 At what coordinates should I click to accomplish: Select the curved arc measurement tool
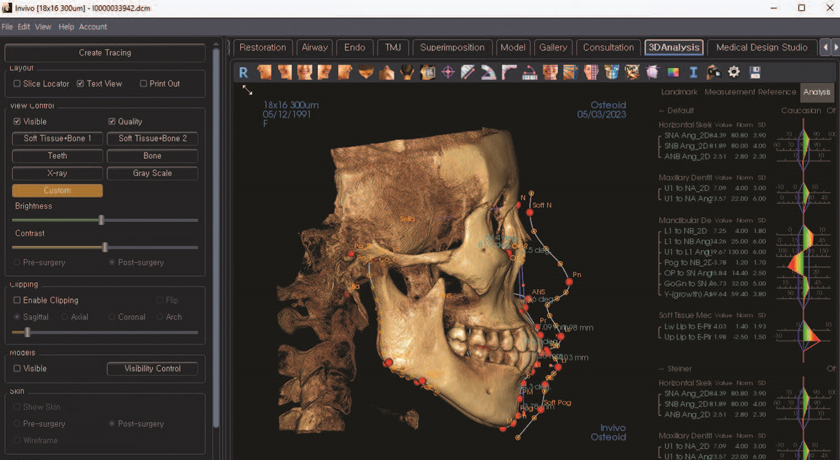(509, 72)
